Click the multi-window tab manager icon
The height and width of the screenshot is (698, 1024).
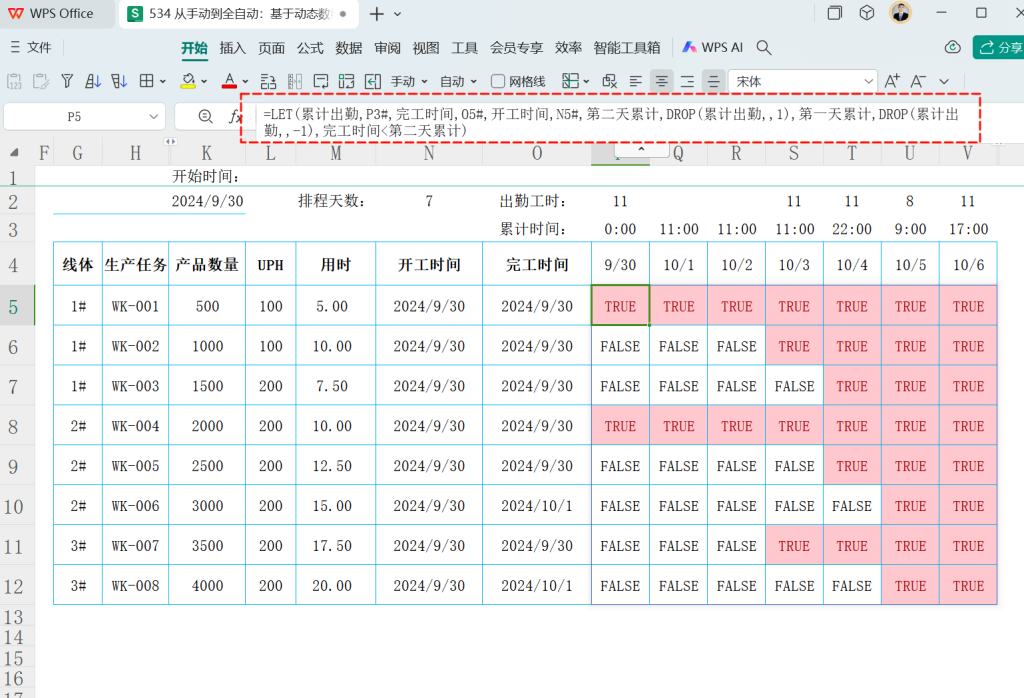coord(835,12)
